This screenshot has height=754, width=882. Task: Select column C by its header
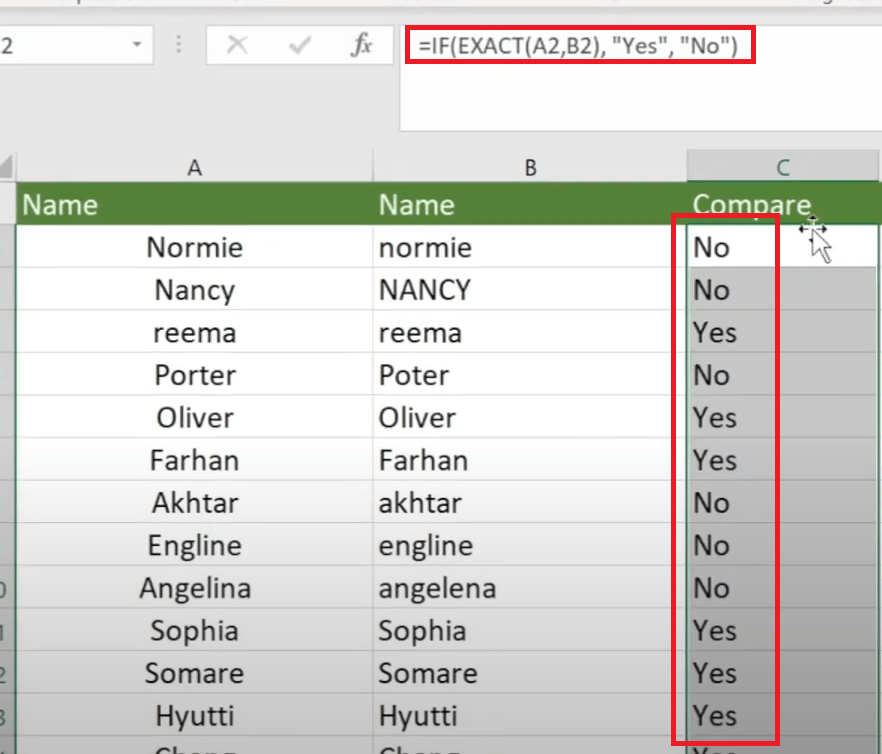pyautogui.click(x=783, y=167)
